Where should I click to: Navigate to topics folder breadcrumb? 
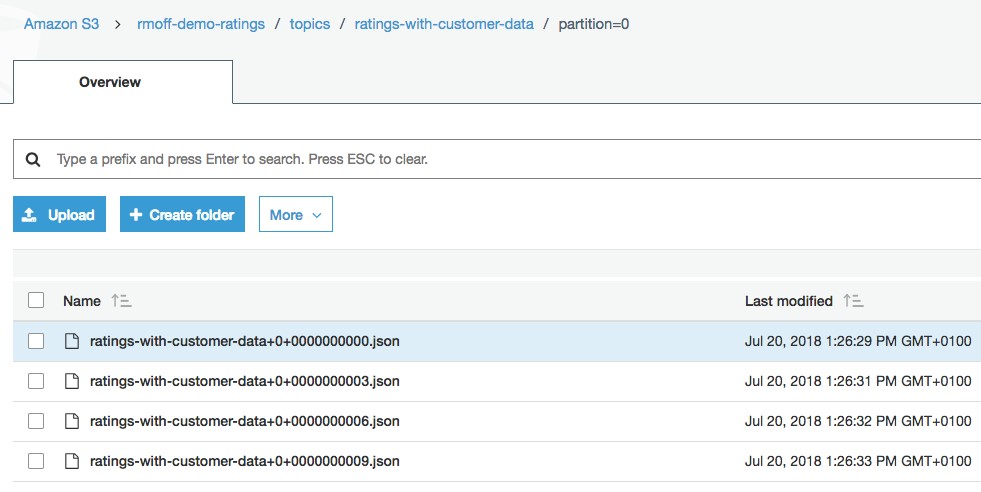pyautogui.click(x=310, y=24)
